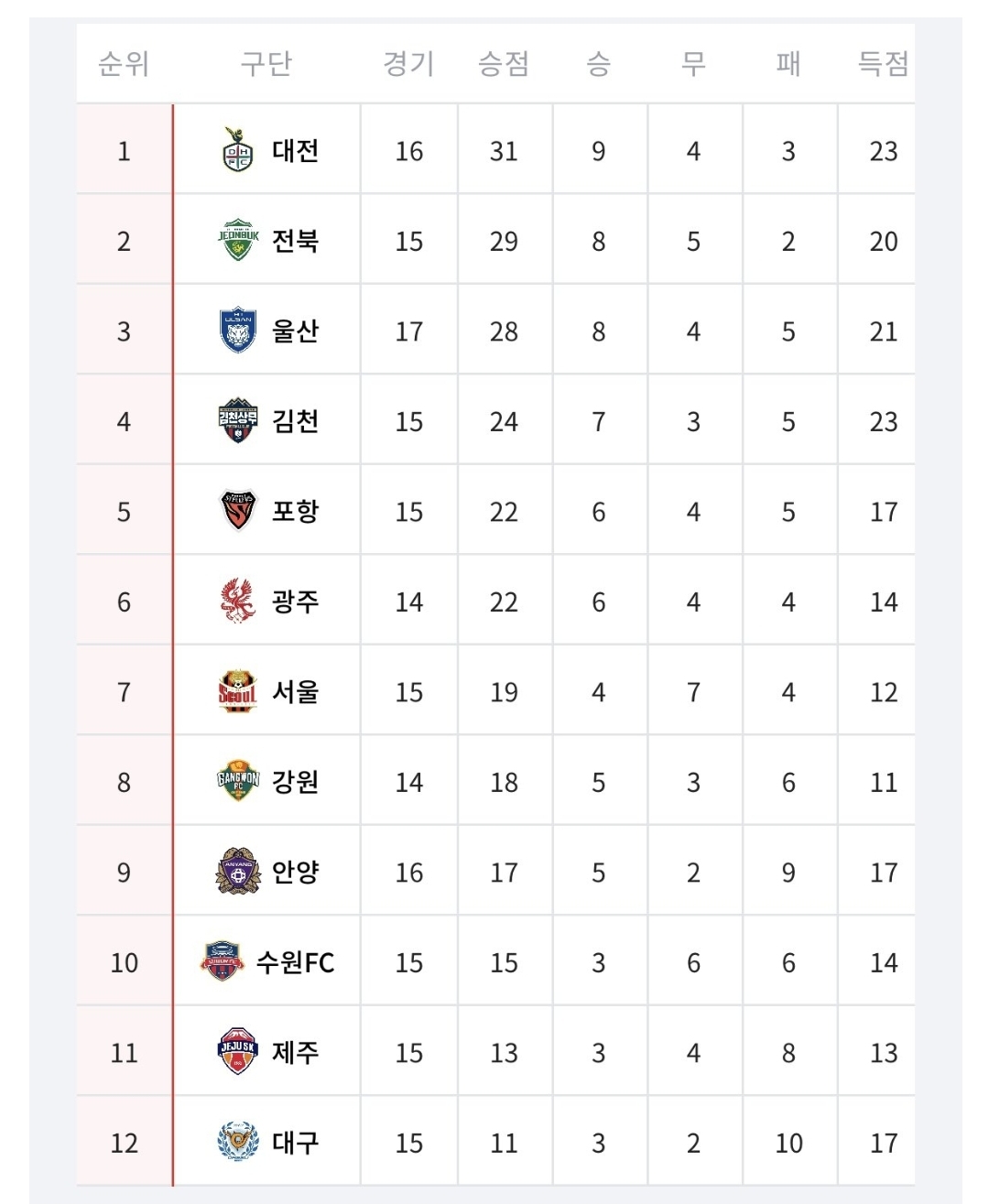Select the 순위 column header
This screenshot has width=989, height=1204.
coord(124,63)
